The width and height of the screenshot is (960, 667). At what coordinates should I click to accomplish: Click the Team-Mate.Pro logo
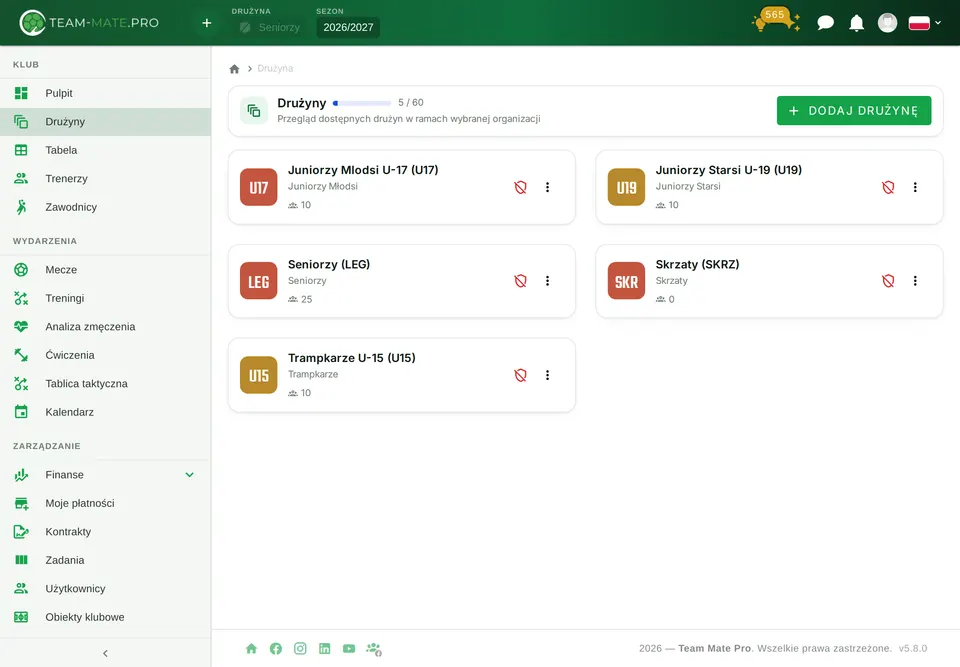(89, 23)
